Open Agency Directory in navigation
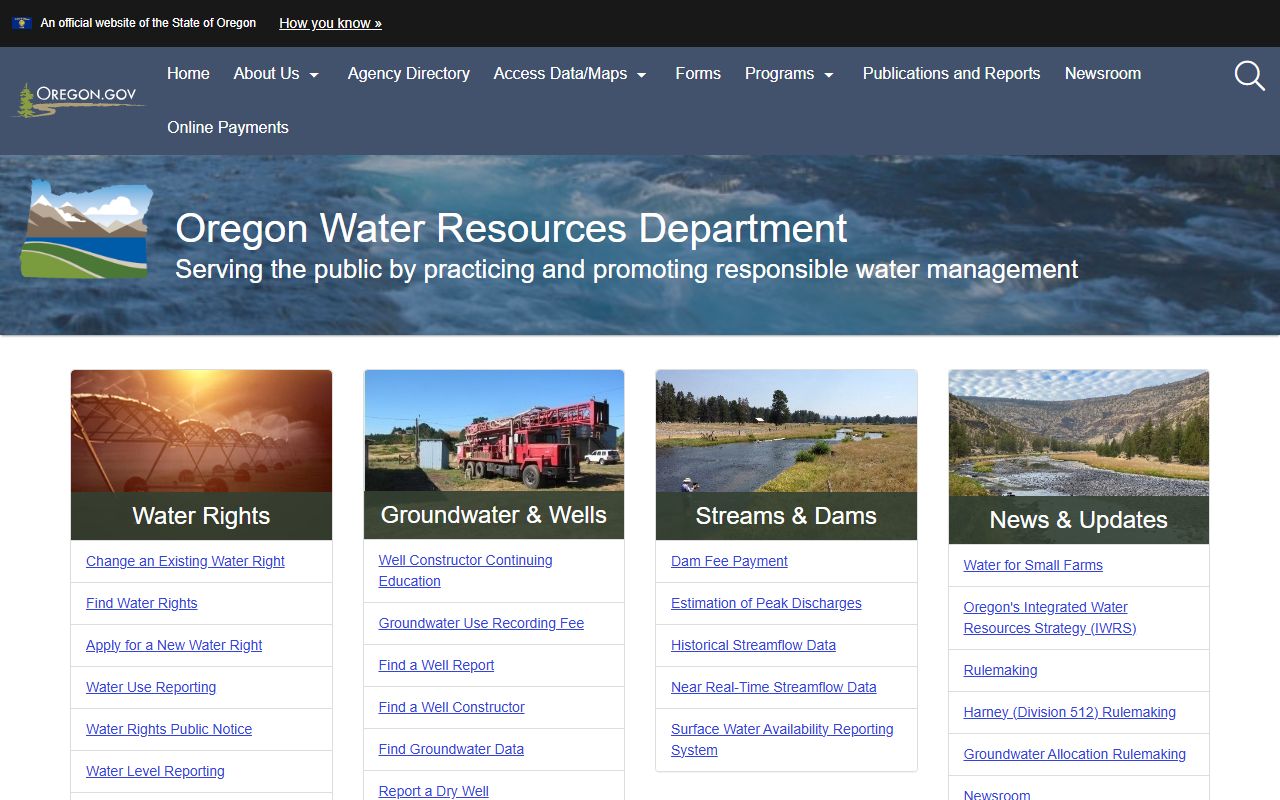 (409, 74)
